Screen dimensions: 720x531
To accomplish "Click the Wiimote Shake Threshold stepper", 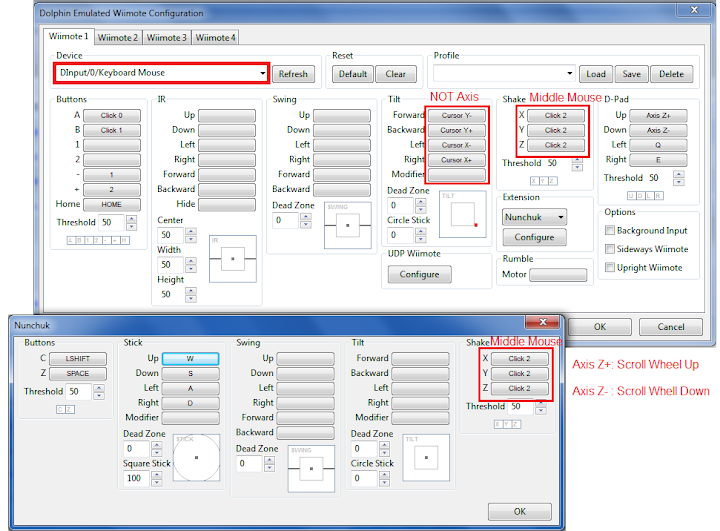I will click(578, 164).
